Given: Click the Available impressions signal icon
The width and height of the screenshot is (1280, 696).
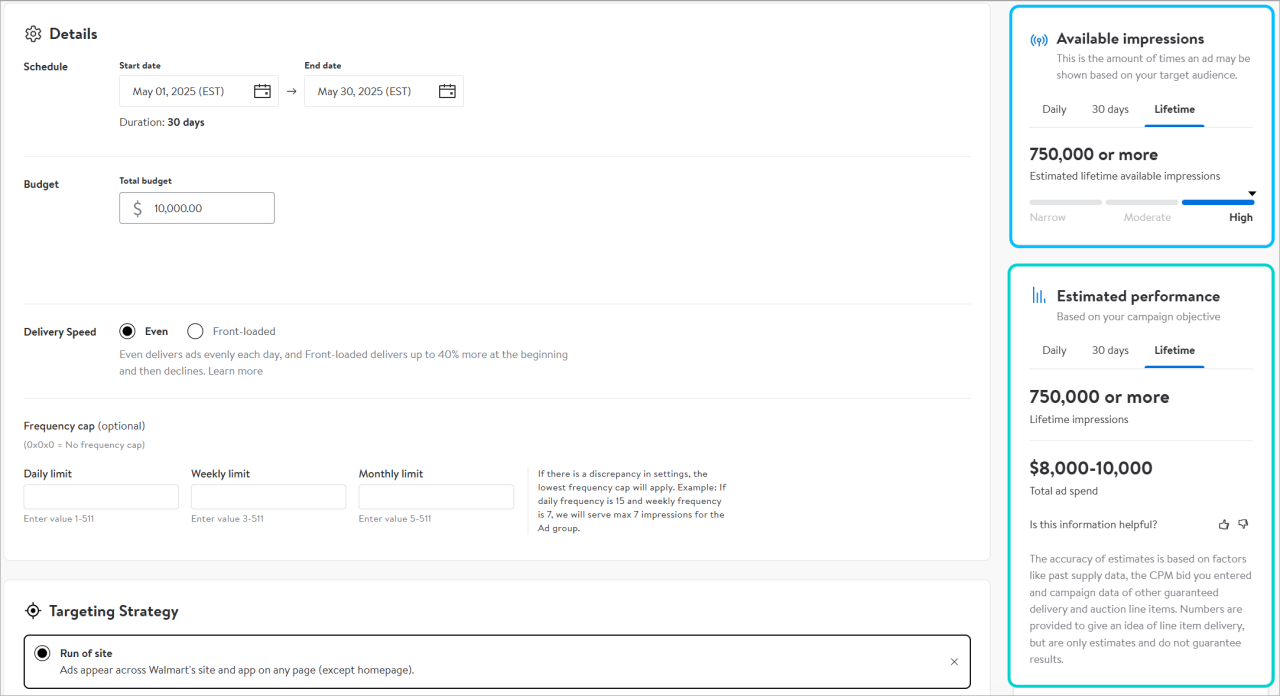Looking at the screenshot, I should [1038, 38].
